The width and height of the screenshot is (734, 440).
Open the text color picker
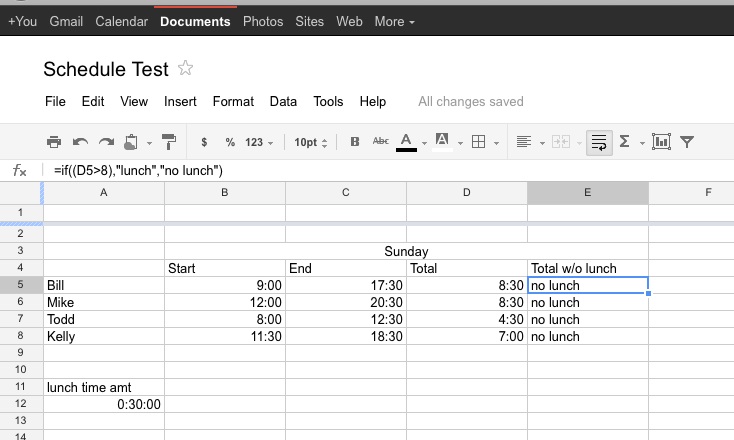pos(407,143)
